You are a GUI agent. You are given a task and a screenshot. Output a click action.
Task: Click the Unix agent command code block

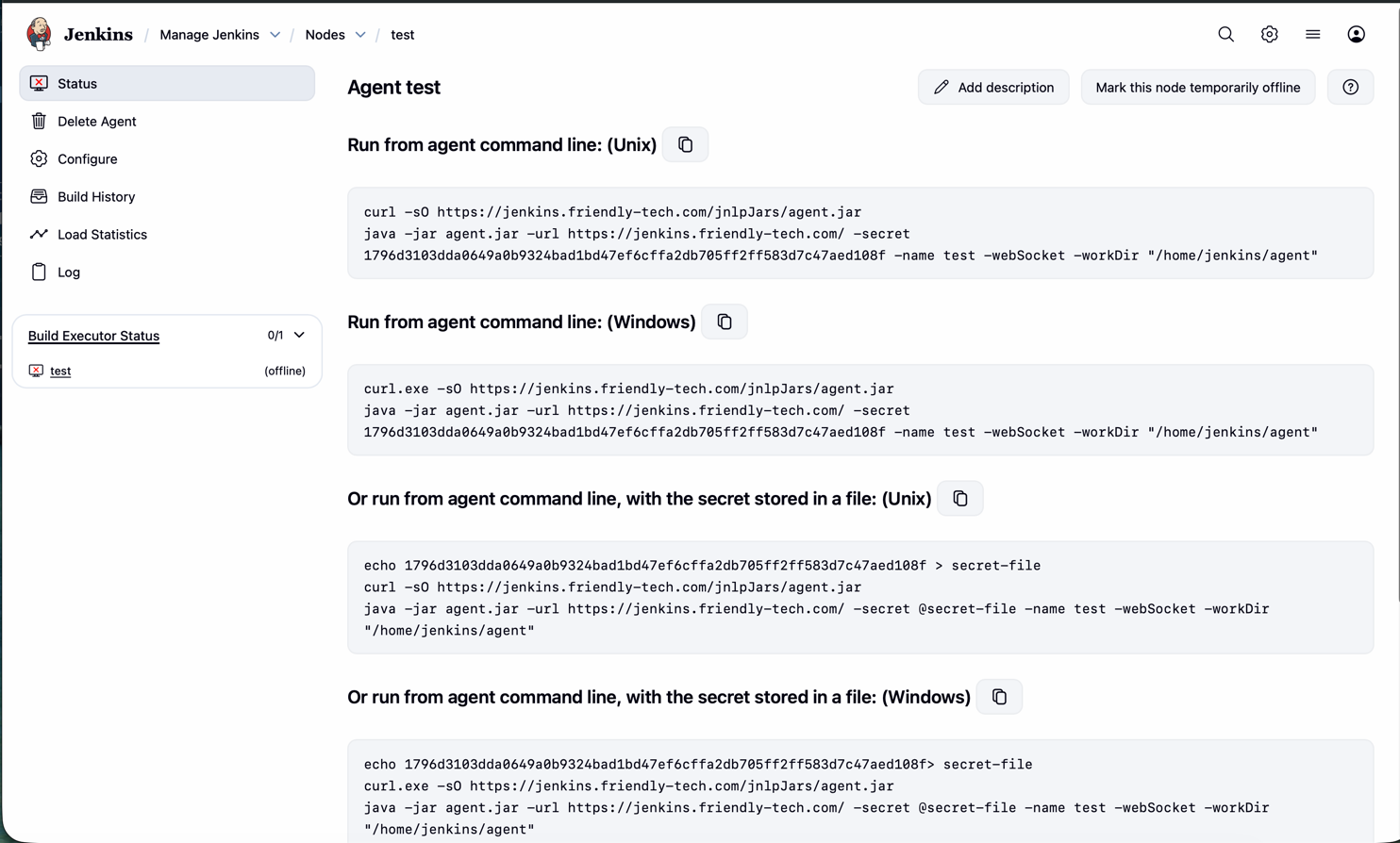click(860, 233)
